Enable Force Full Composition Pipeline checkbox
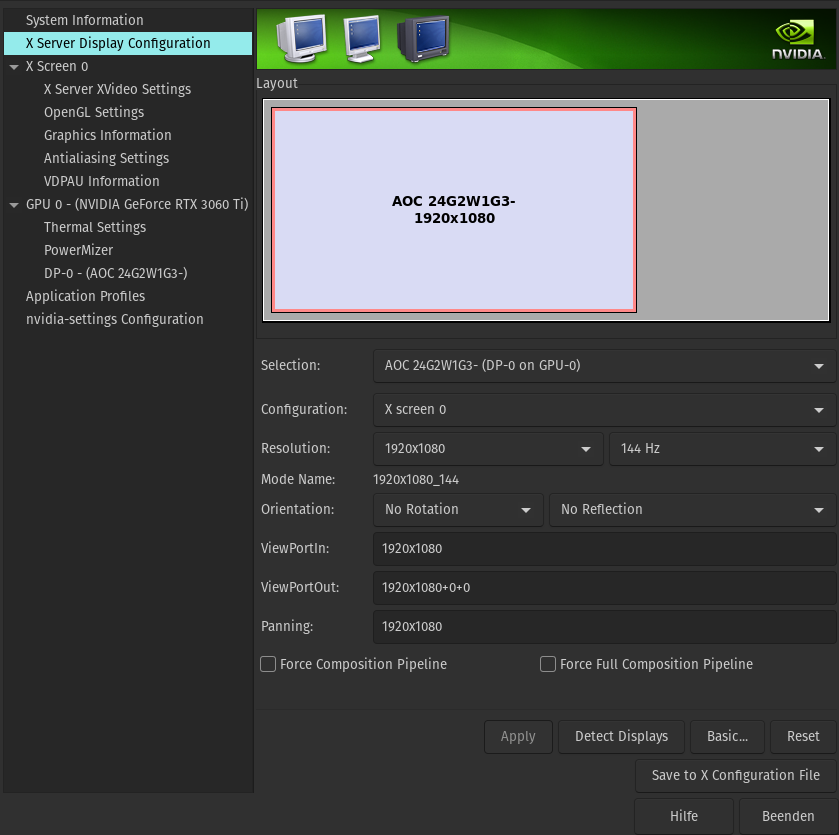 (548, 664)
